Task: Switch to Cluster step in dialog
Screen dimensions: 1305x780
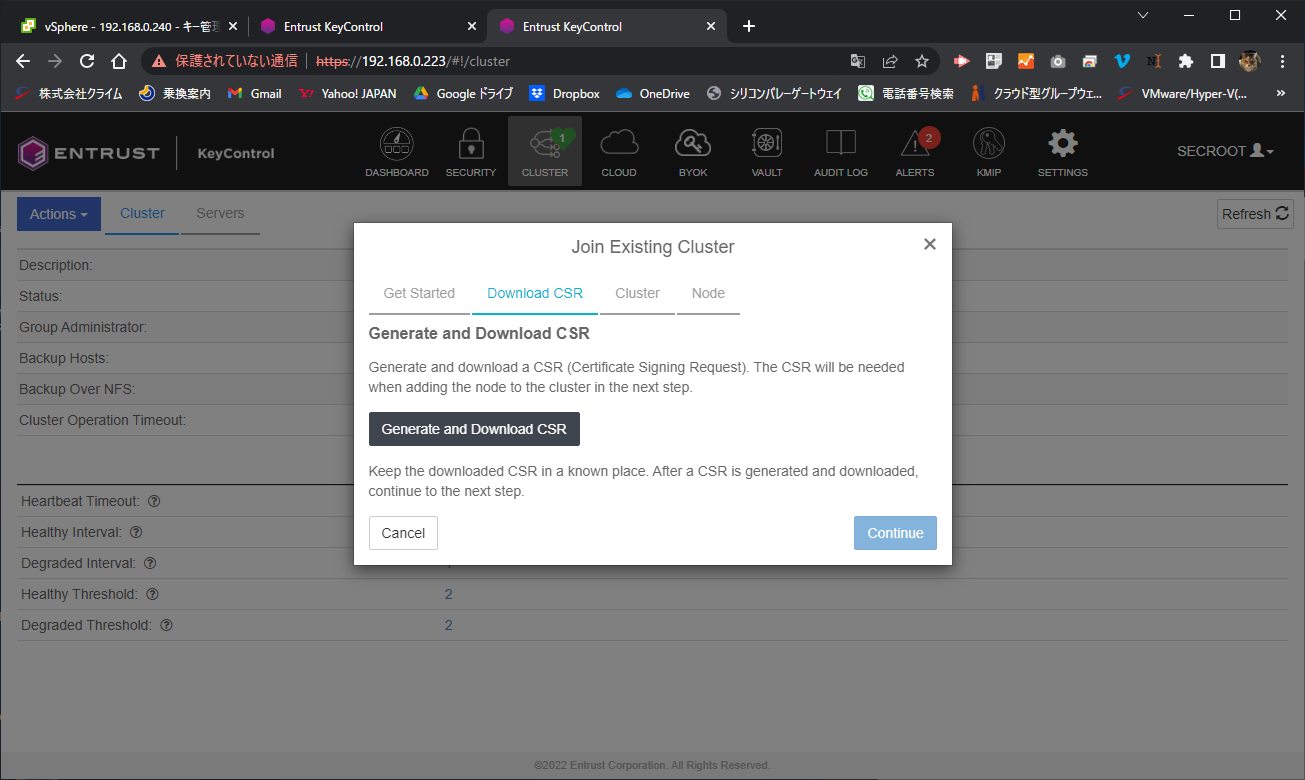Action: coord(637,293)
